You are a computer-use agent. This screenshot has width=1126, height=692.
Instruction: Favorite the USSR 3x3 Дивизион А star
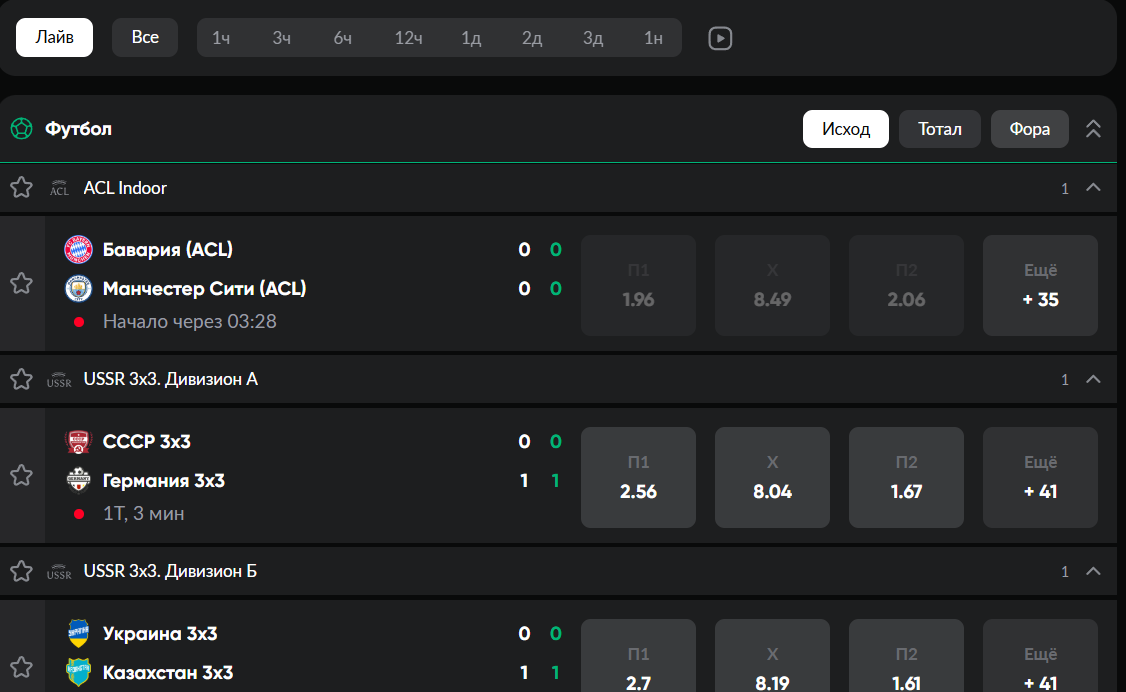(x=22, y=379)
